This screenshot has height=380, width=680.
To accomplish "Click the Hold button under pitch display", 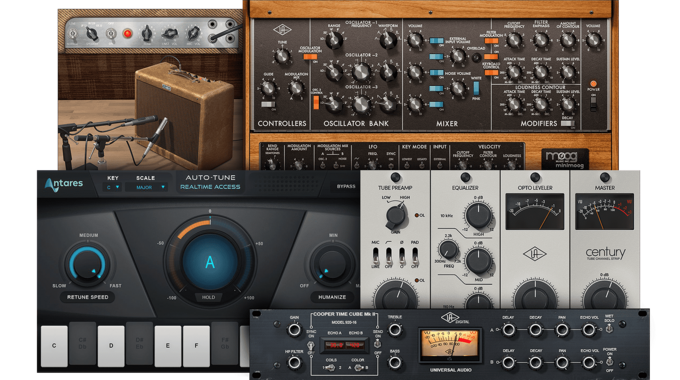I will [x=208, y=298].
